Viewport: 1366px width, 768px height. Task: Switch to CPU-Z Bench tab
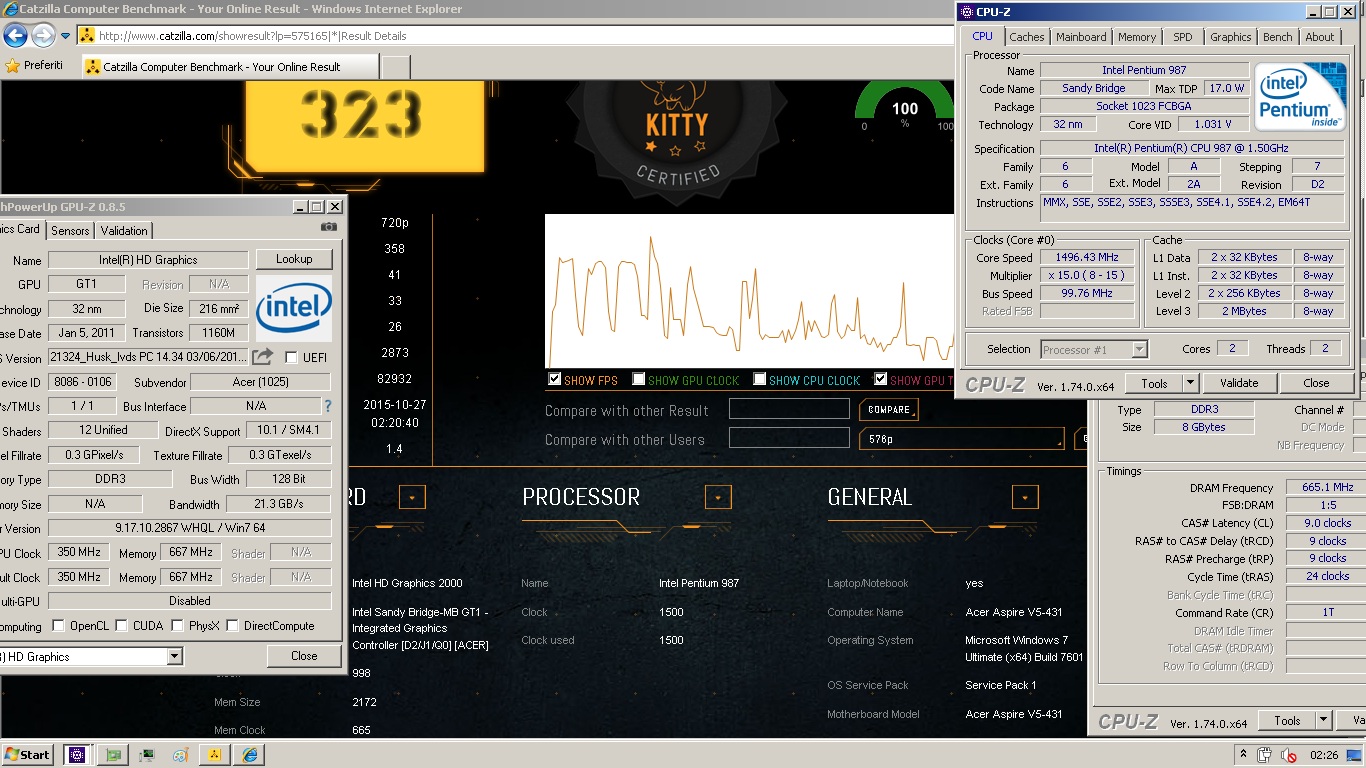(x=1277, y=37)
